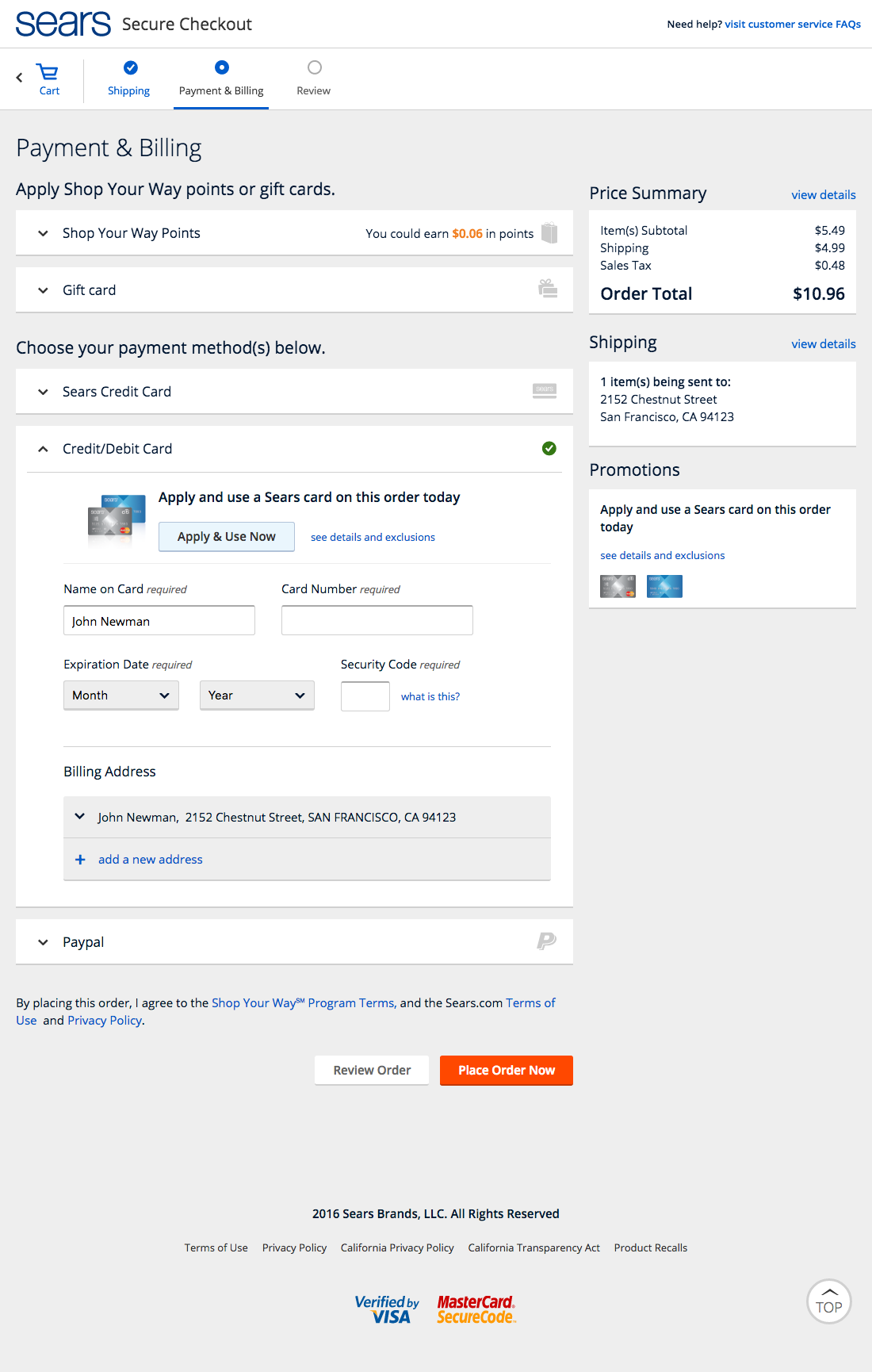Click the shopping cart icon
Screen dimensions: 872x1372
pos(48,73)
